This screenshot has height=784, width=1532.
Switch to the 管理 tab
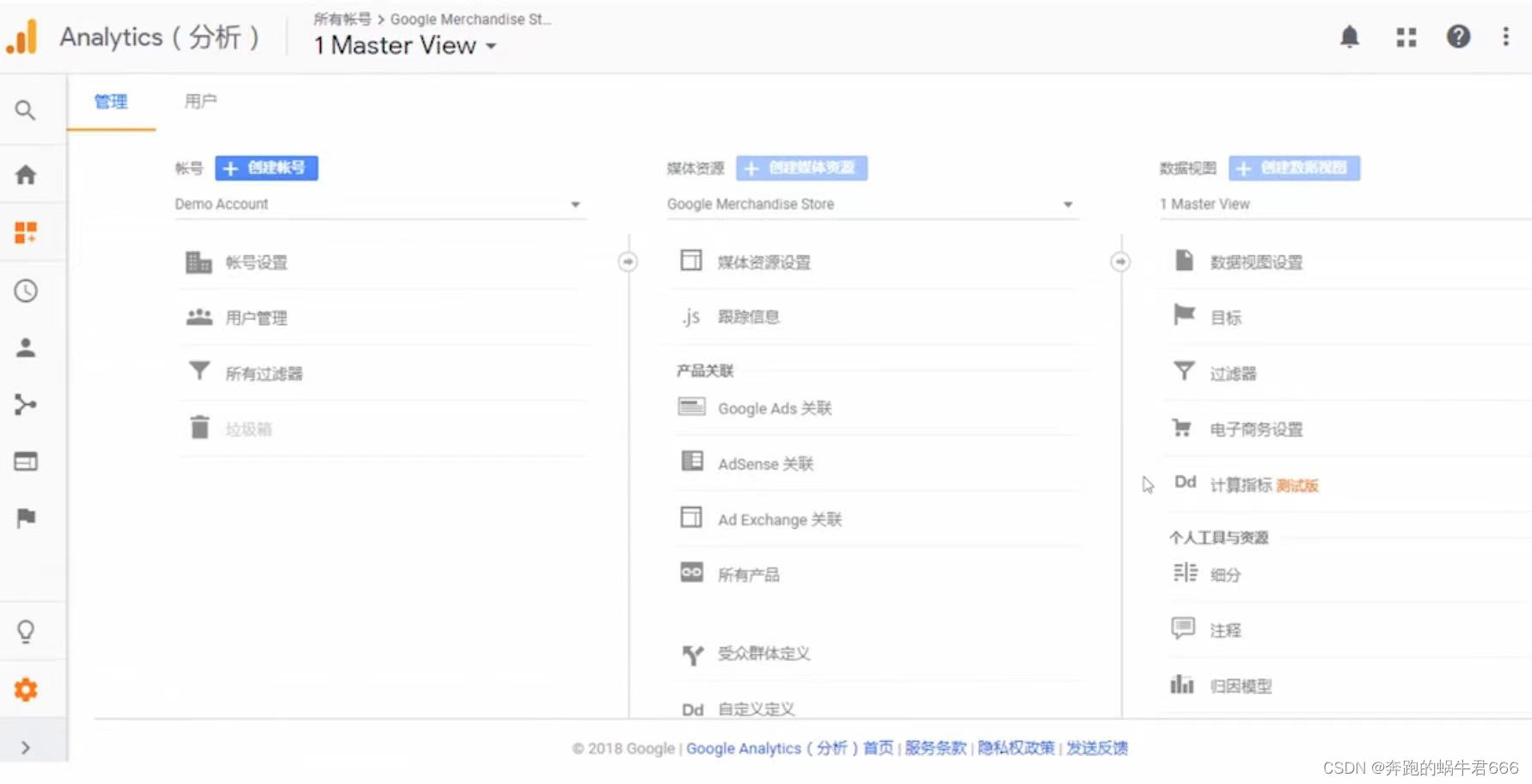[x=111, y=102]
